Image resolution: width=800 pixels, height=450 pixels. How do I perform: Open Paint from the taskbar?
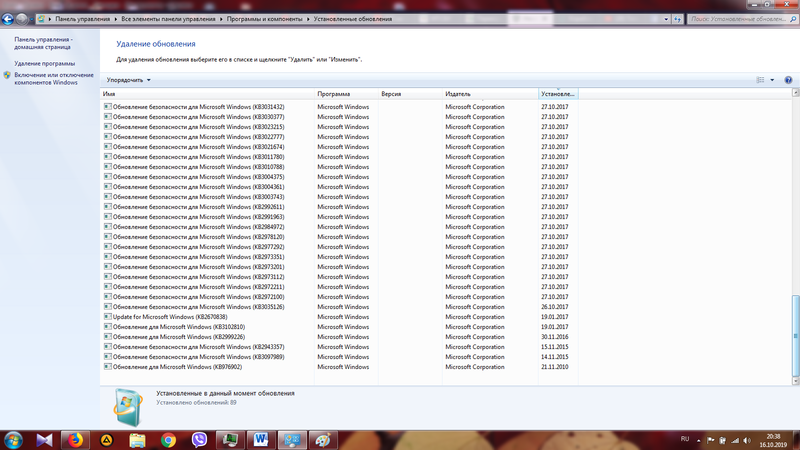pyautogui.click(x=323, y=440)
